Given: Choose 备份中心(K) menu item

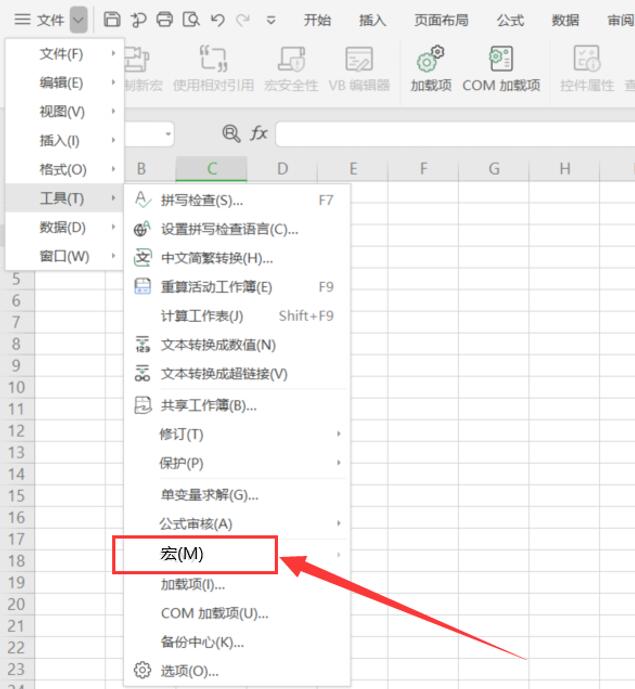Looking at the screenshot, I should (237, 642).
